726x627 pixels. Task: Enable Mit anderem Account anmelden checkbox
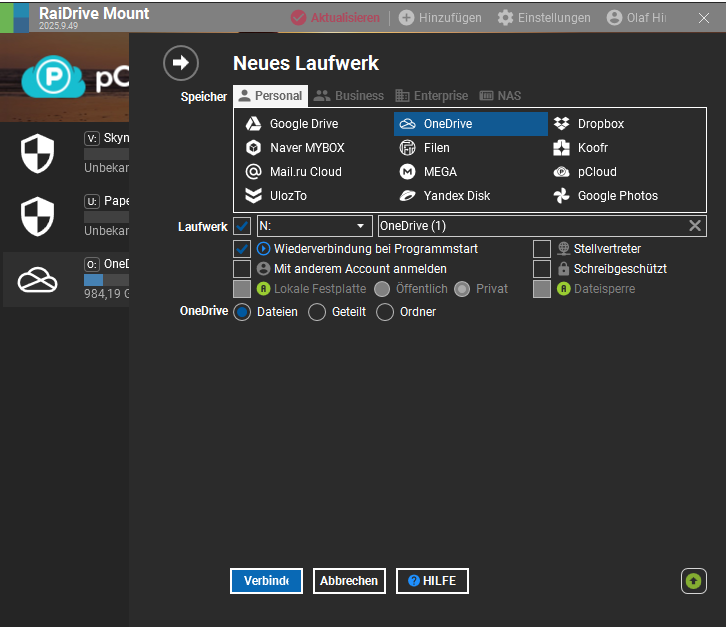click(x=242, y=269)
